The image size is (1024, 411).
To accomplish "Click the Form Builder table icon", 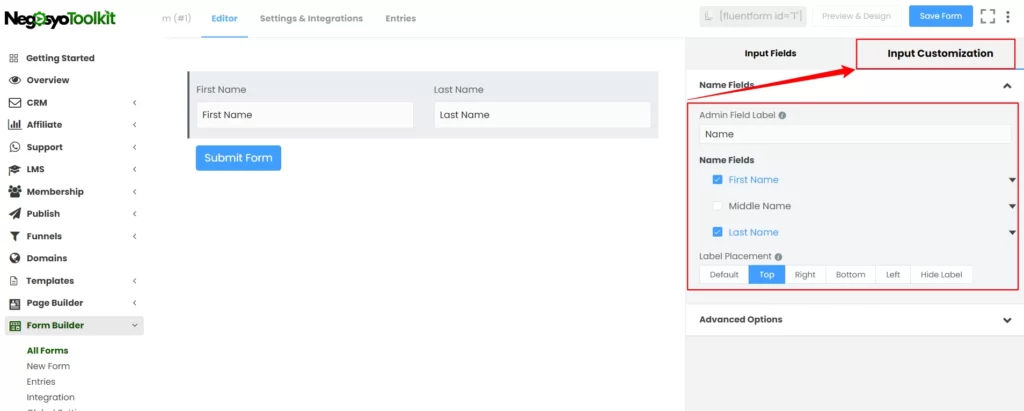I will tap(14, 325).
